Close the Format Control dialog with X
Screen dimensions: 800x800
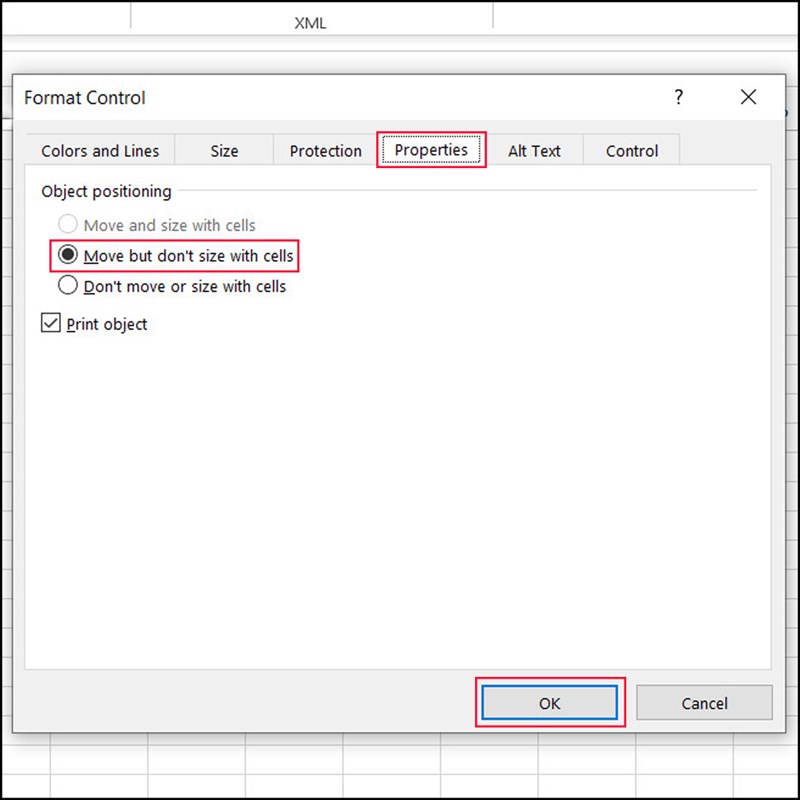pos(749,97)
